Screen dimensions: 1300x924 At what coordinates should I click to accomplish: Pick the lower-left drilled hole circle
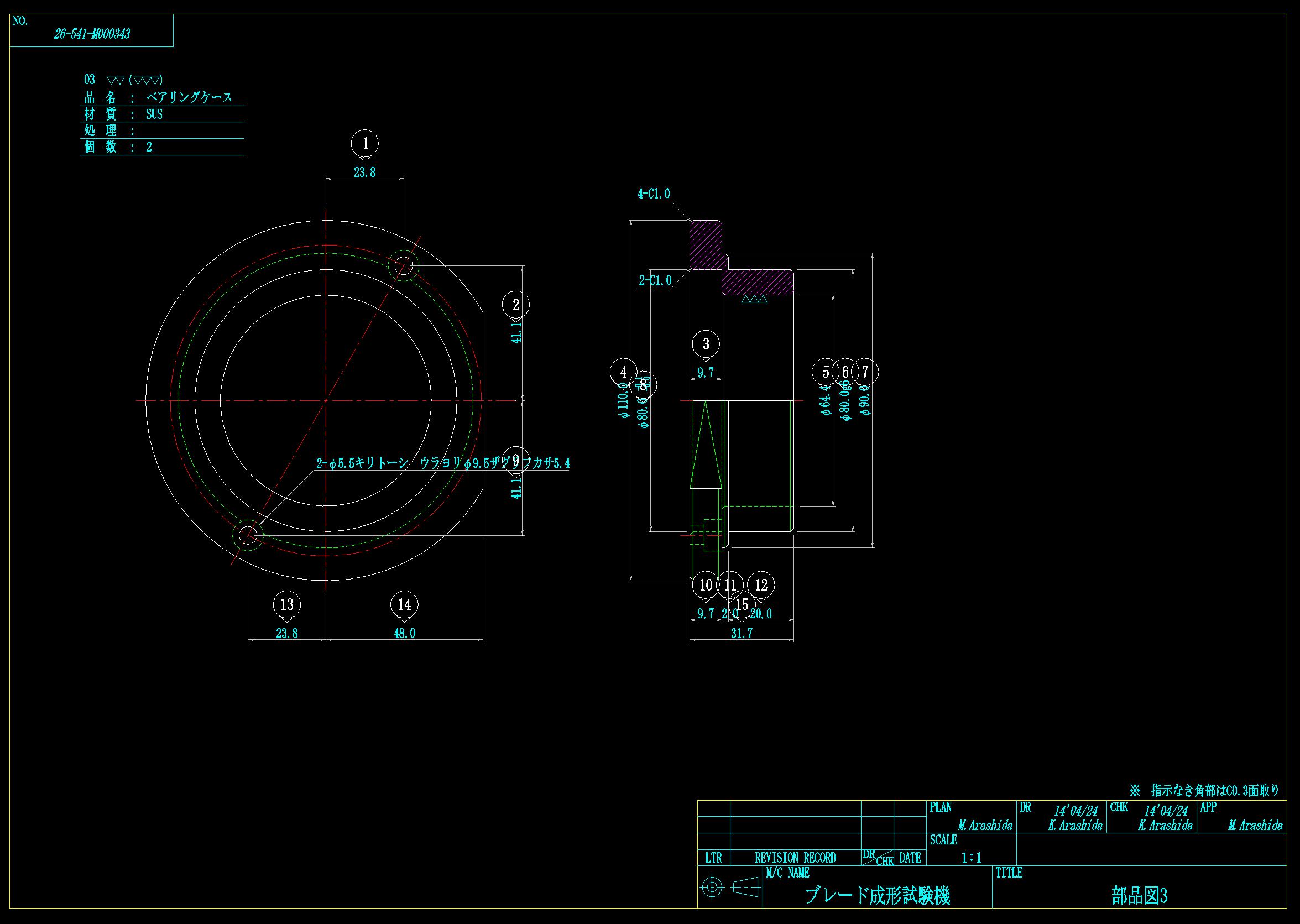coord(248,535)
